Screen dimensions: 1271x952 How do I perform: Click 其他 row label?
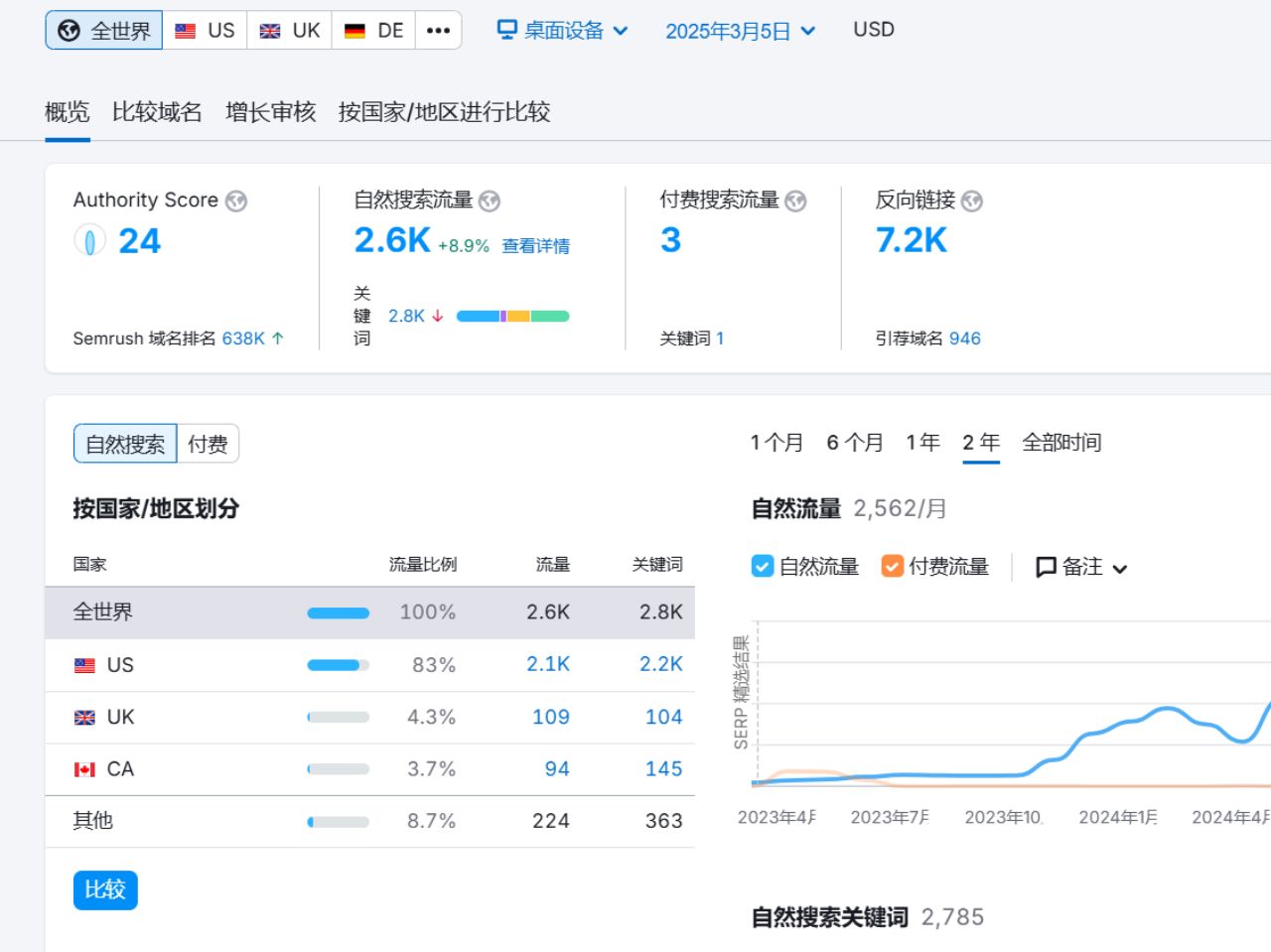coord(93,821)
